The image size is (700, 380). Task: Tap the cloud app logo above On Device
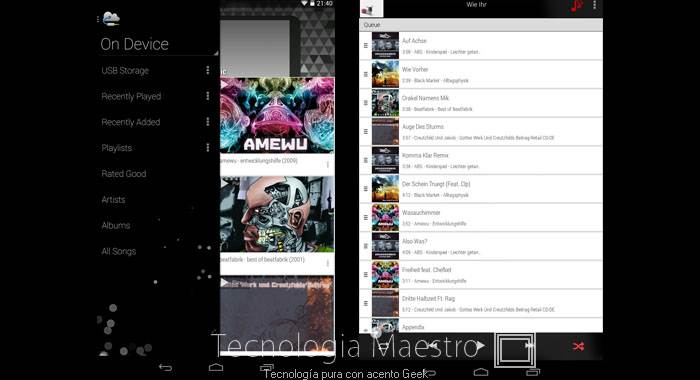coord(111,19)
